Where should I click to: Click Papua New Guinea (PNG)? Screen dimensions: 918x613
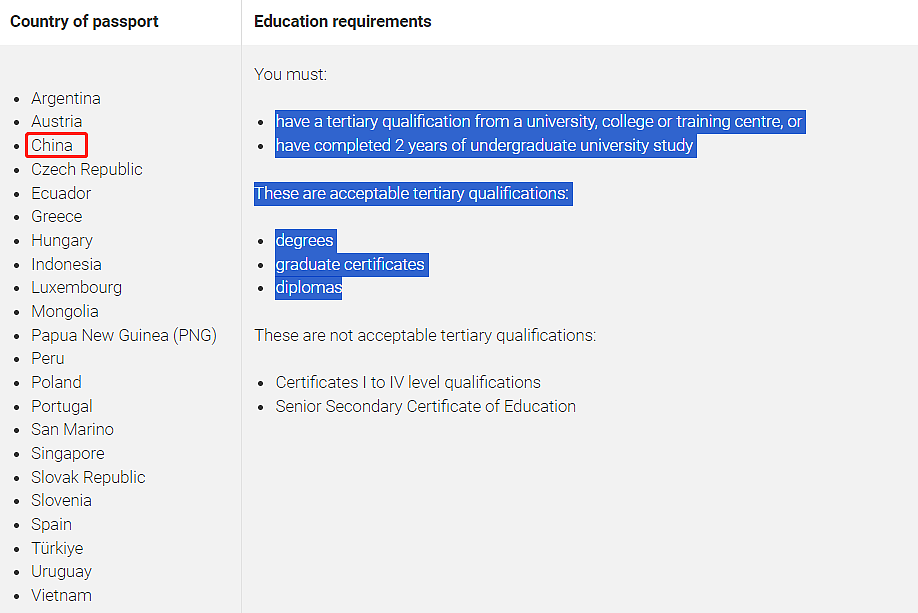[x=124, y=335]
